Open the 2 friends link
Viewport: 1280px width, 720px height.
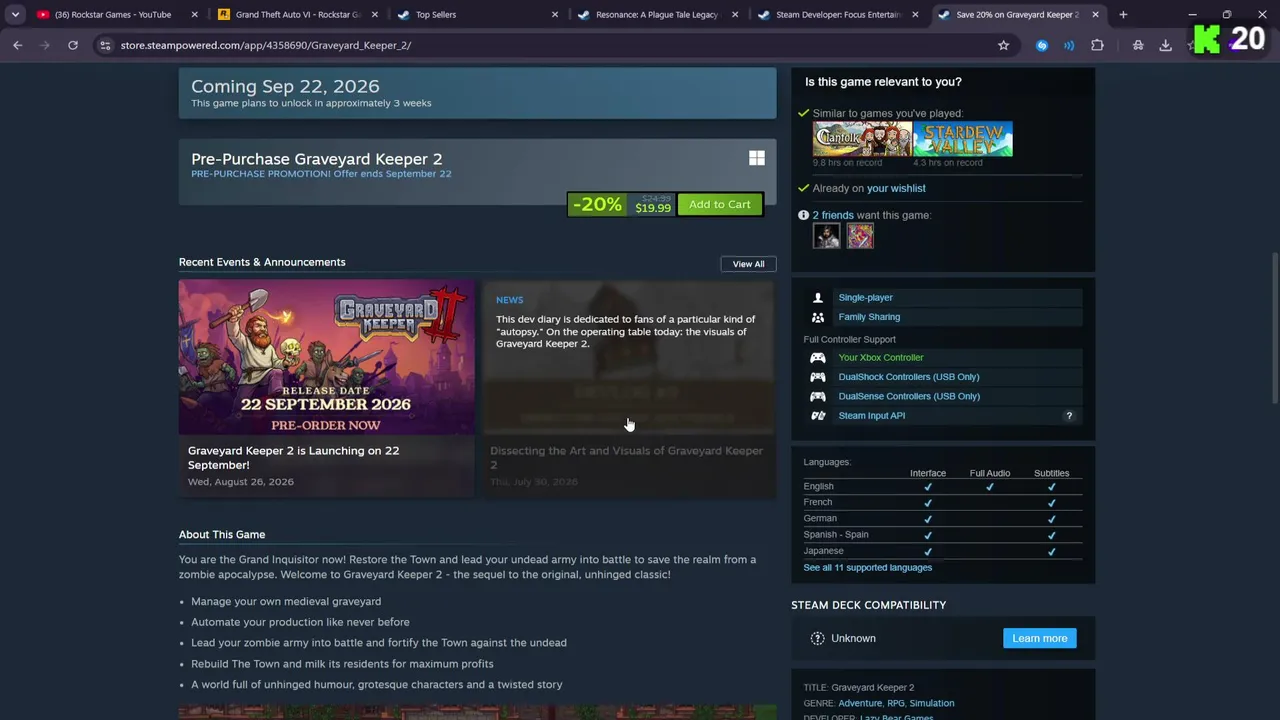[833, 215]
